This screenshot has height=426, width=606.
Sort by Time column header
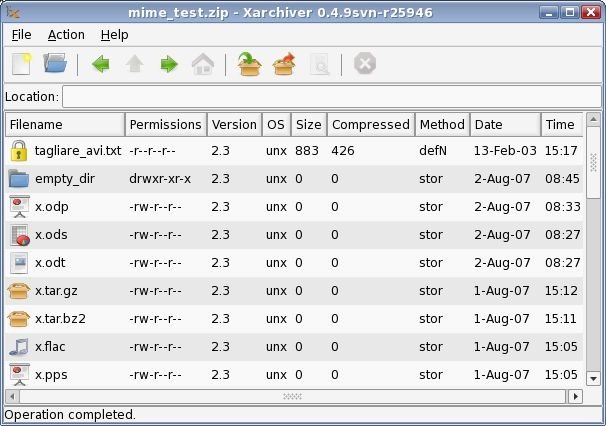pos(562,124)
